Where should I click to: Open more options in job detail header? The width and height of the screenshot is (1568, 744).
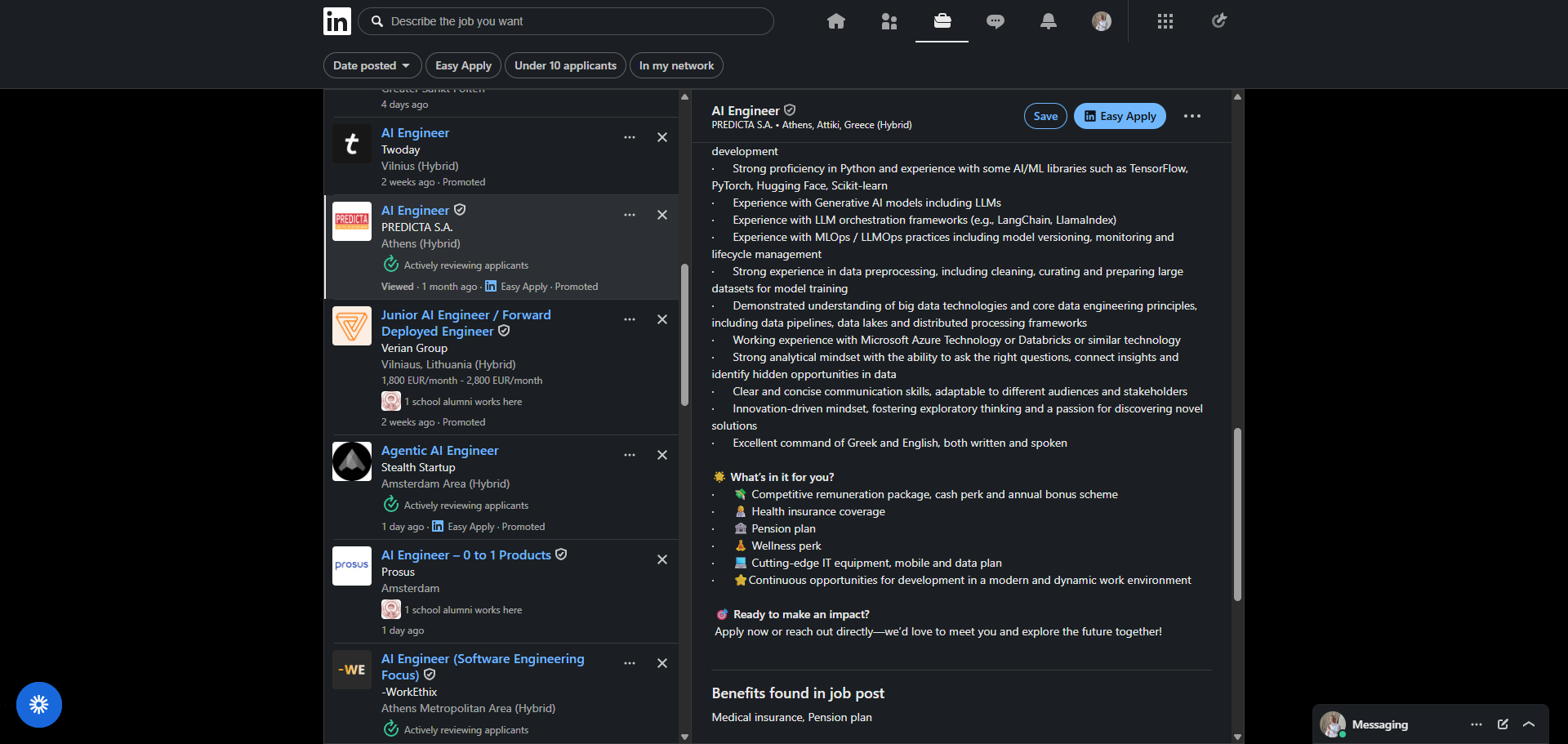tap(1192, 116)
